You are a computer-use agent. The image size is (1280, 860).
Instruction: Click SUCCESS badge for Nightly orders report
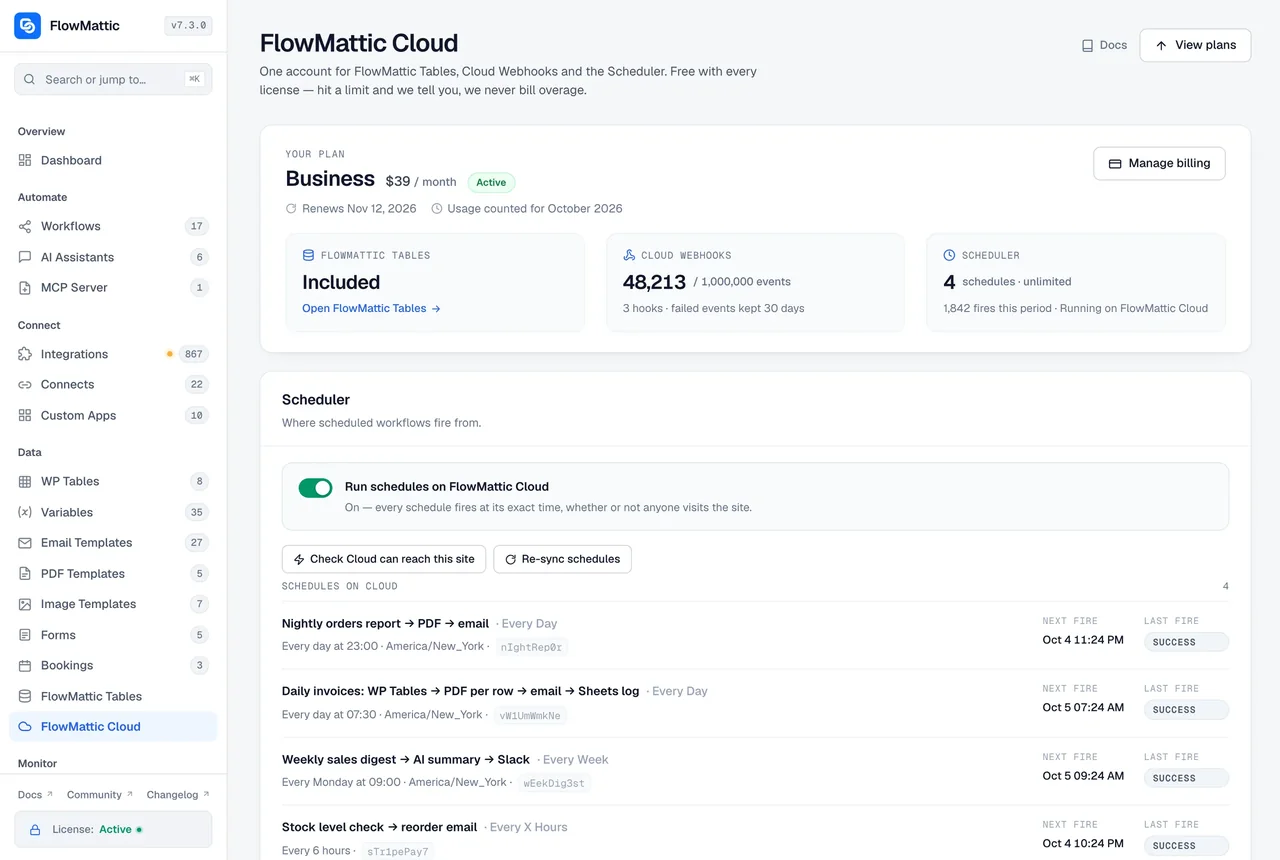[1186, 642]
